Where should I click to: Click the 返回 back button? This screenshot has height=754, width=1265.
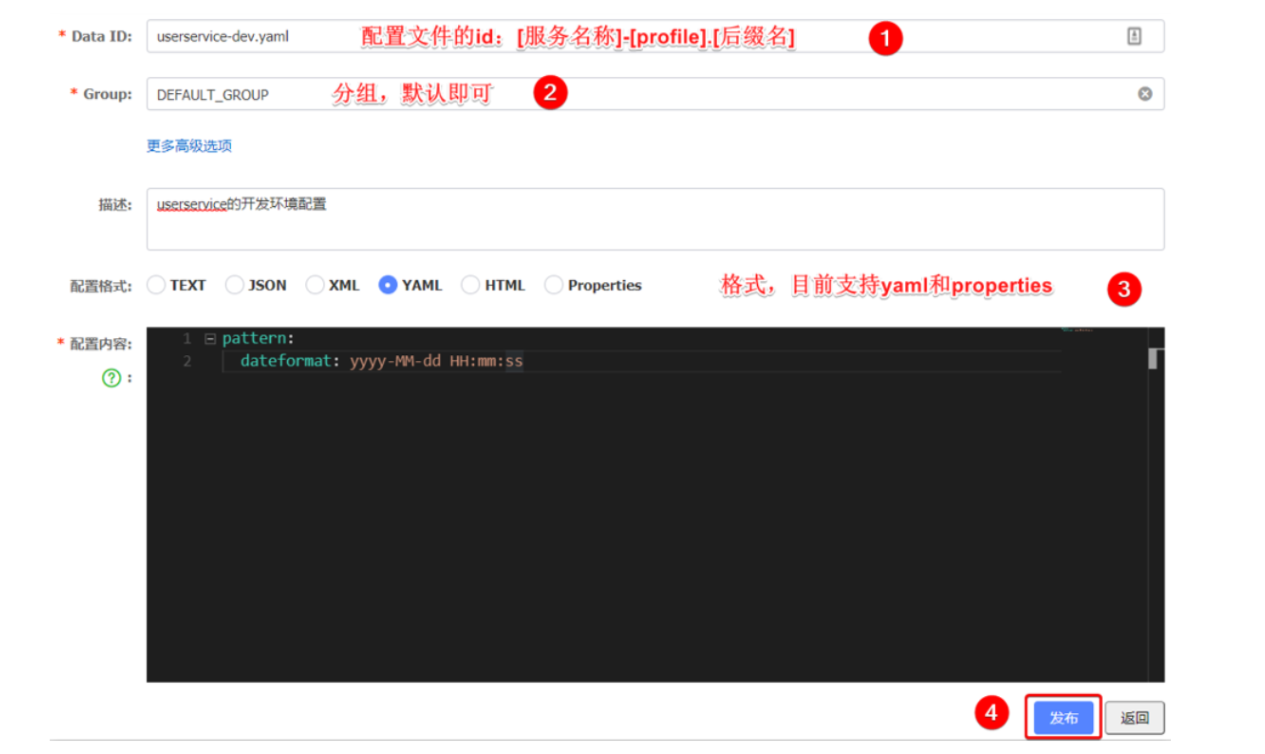coord(1135,718)
